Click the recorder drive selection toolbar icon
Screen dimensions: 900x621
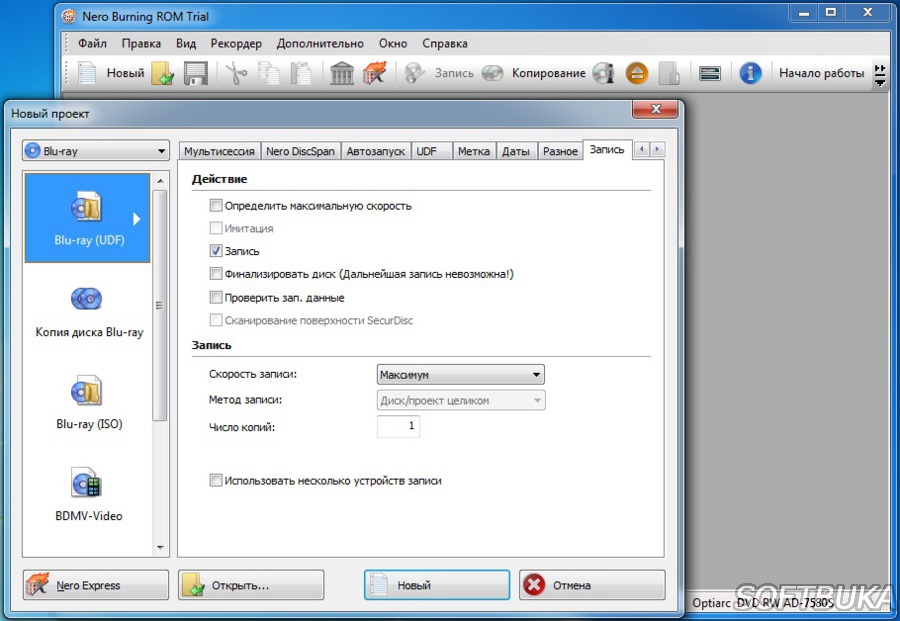click(709, 73)
